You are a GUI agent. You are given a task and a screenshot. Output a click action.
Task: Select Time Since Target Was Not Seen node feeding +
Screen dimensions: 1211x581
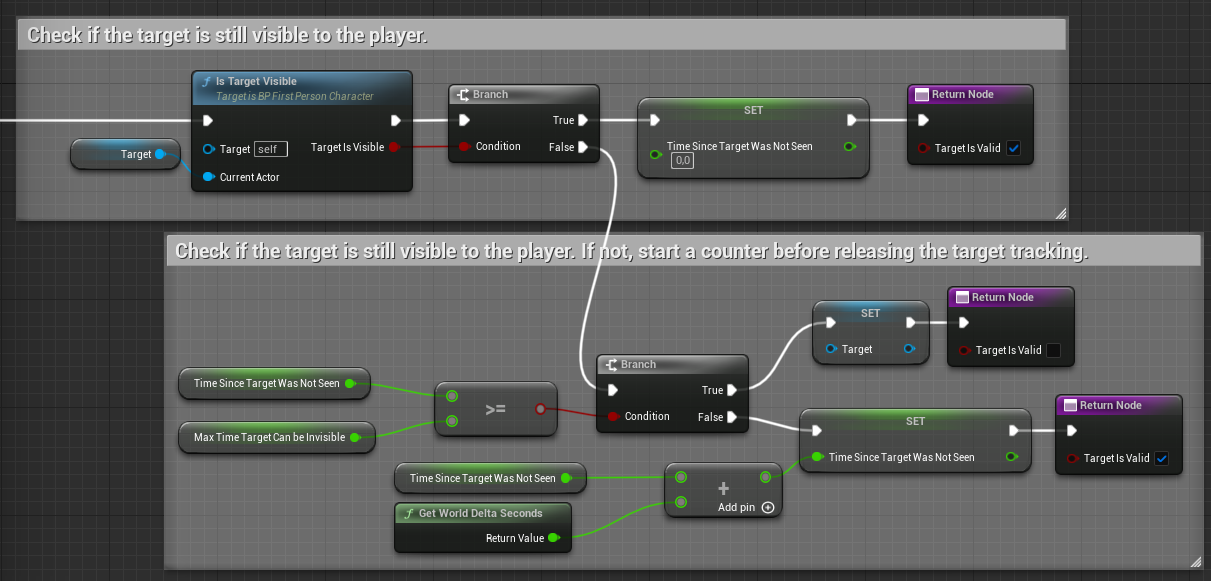[x=490, y=478]
